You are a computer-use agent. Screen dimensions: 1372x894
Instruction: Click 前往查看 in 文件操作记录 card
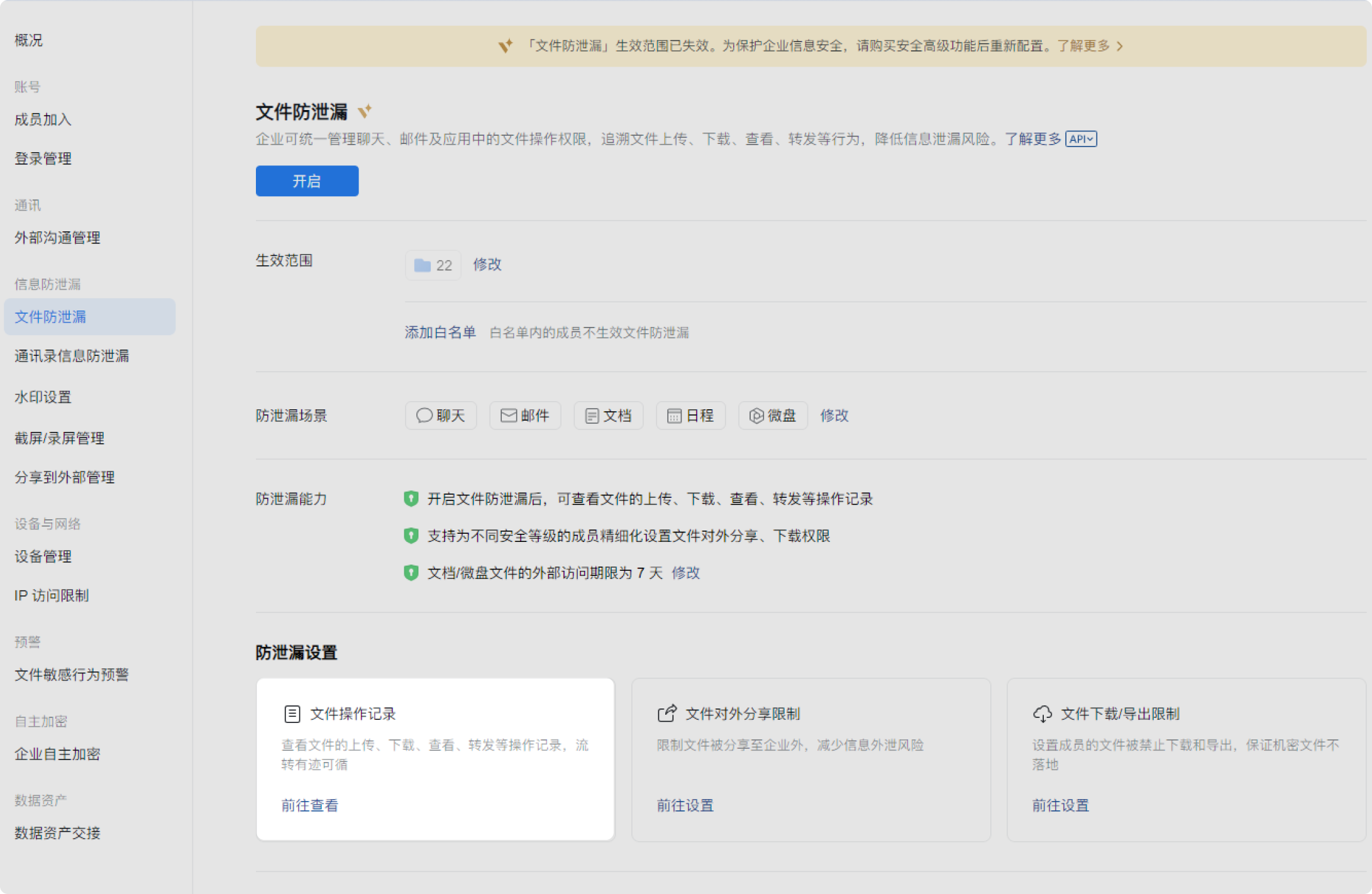coord(309,805)
